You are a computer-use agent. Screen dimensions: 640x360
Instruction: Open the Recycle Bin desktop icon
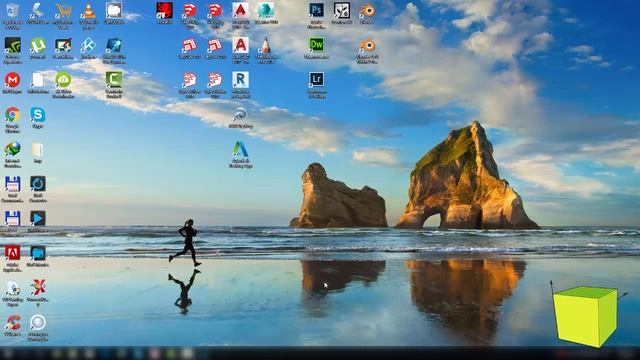pos(12,11)
